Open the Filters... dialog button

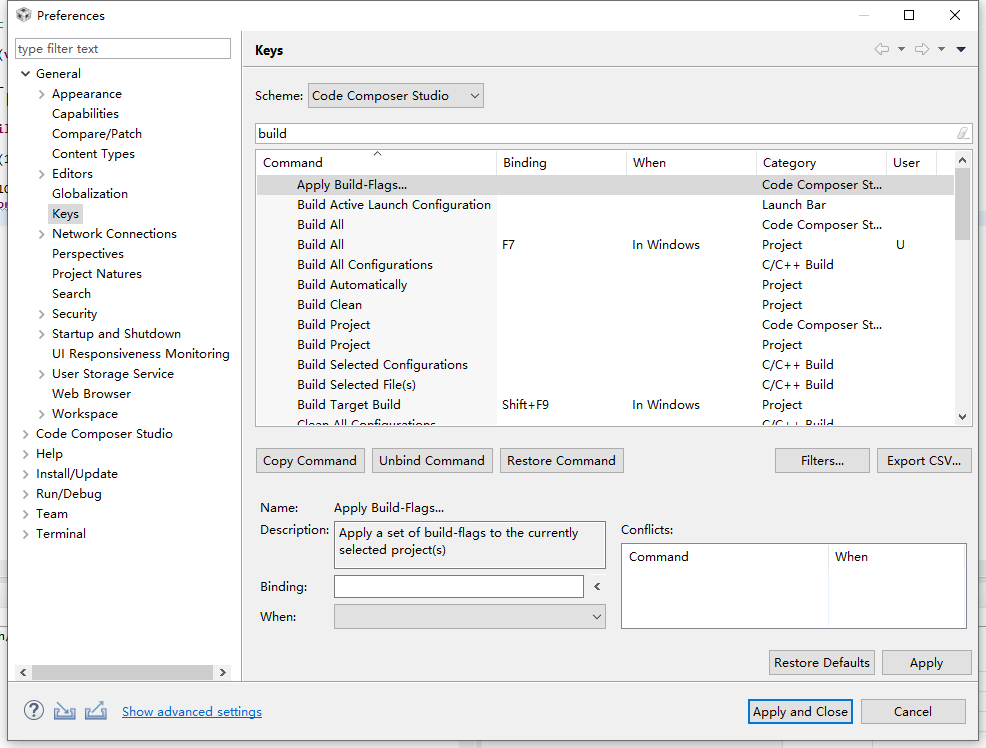822,461
